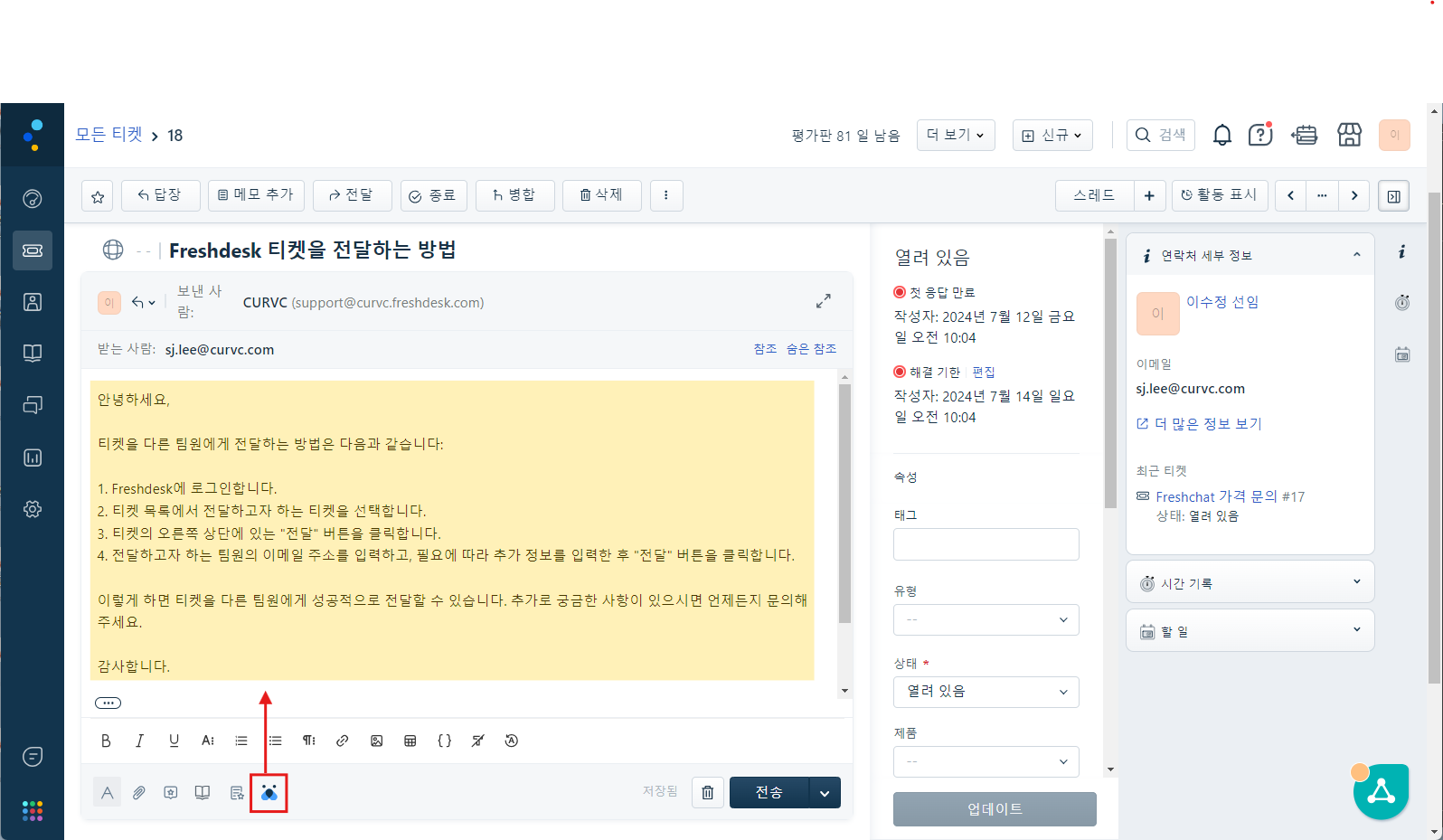Viewport: 1443px width, 840px height.
Task: Click the attach file paperclip icon
Action: pos(138,793)
